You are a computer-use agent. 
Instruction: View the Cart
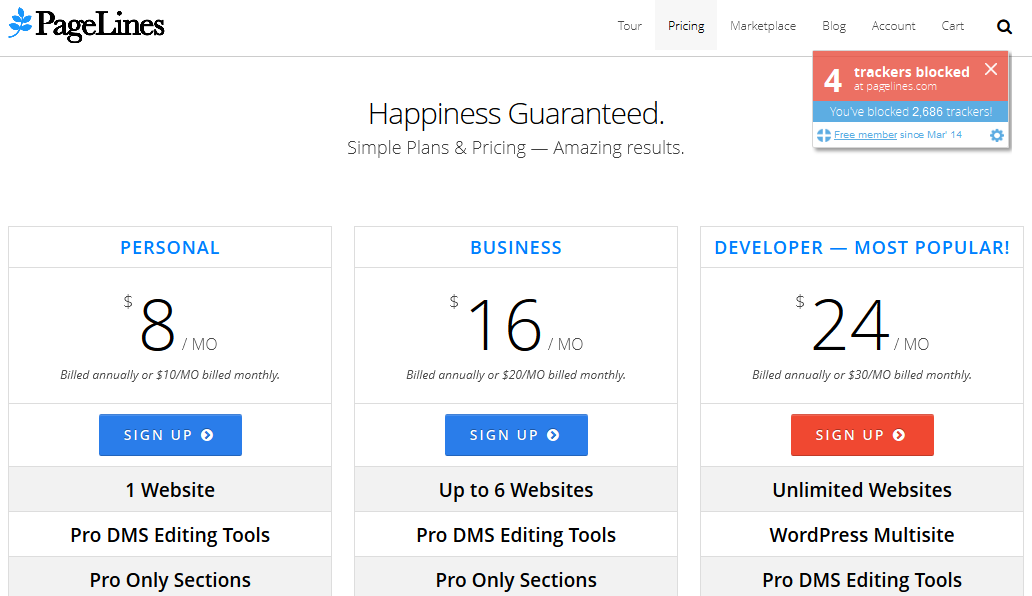[953, 26]
